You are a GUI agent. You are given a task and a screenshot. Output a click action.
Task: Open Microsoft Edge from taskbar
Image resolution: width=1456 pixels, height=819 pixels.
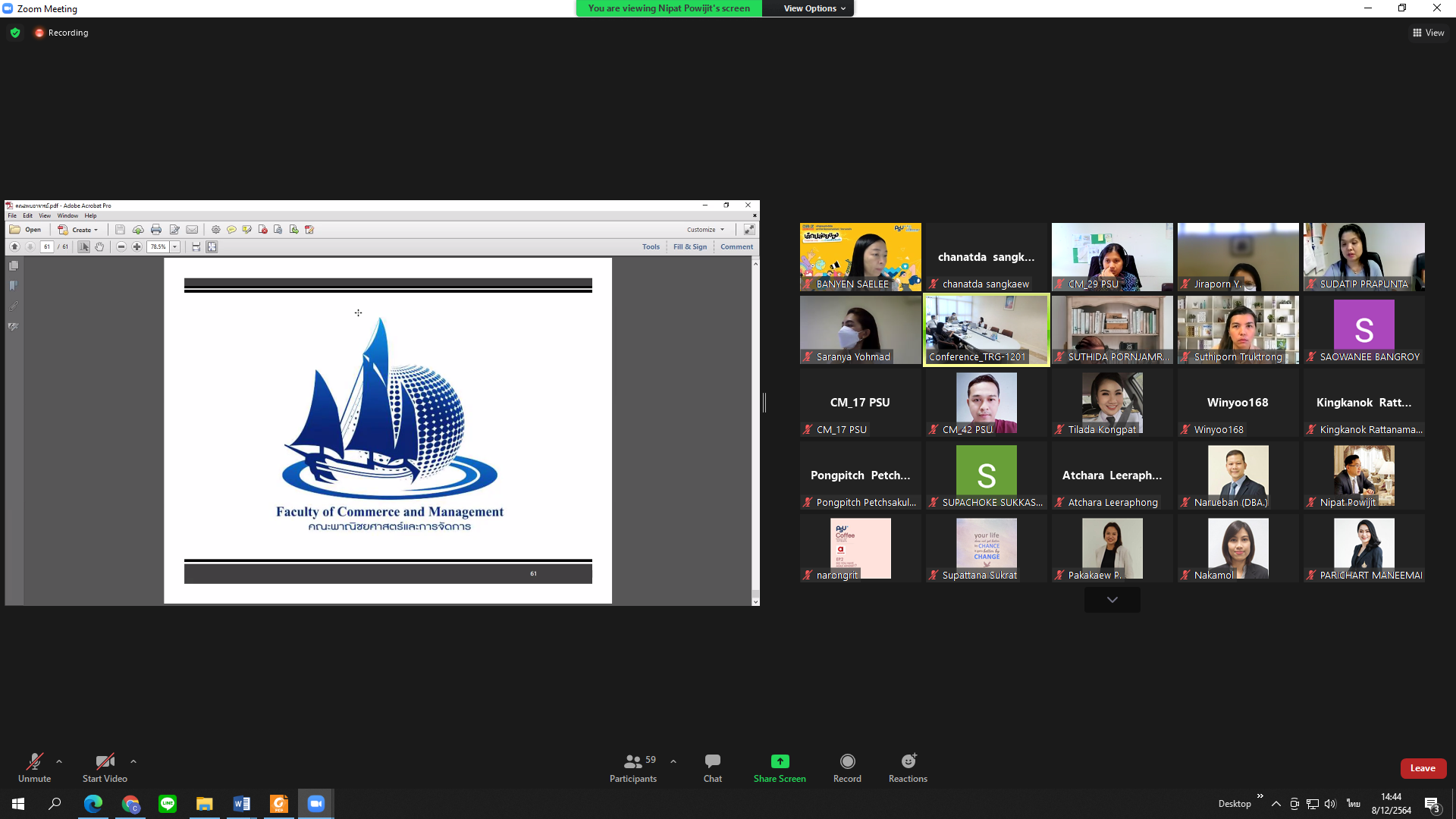(93, 804)
